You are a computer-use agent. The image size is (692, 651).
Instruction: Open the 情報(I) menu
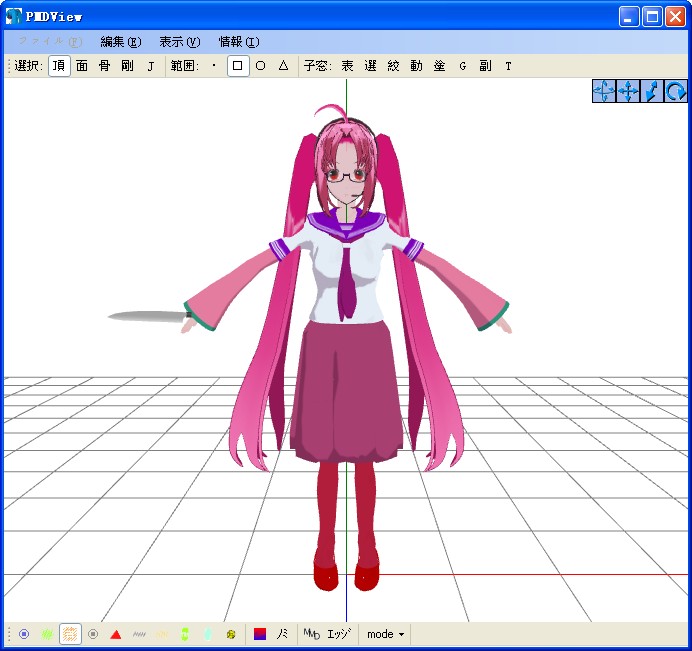tap(239, 42)
